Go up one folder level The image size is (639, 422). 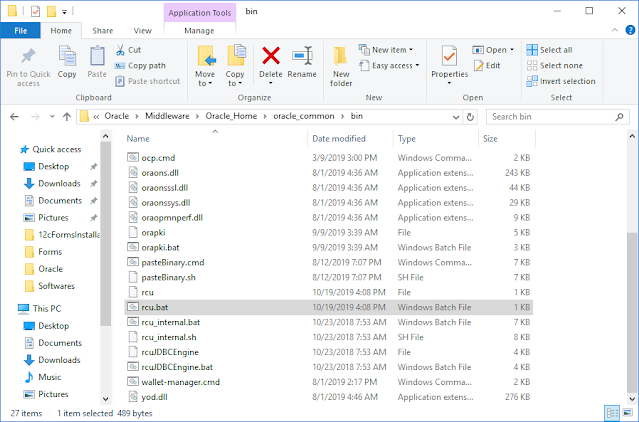[x=67, y=117]
